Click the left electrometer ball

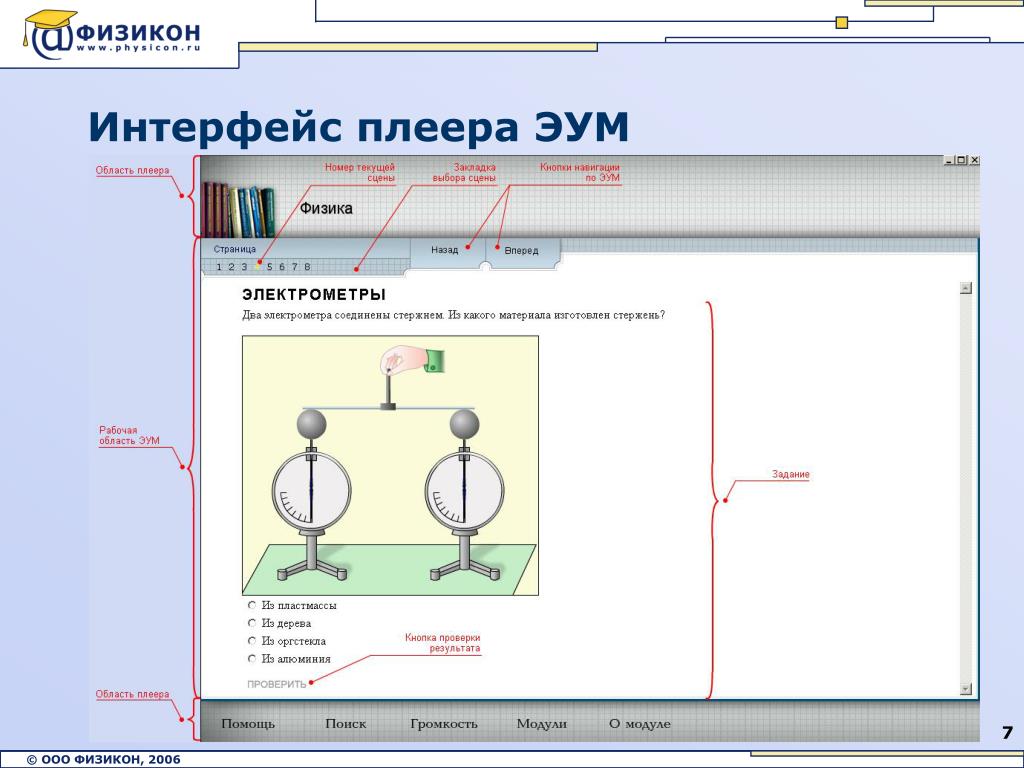312,424
